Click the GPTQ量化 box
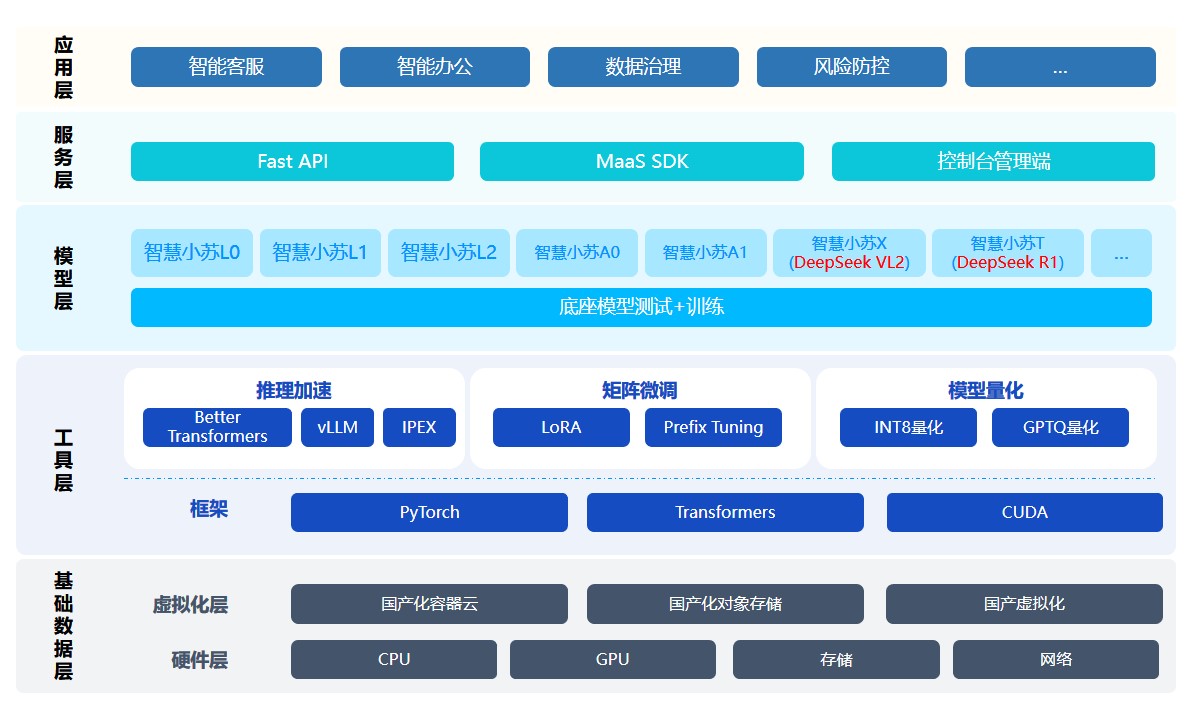The height and width of the screenshot is (707, 1196). pyautogui.click(x=1060, y=427)
